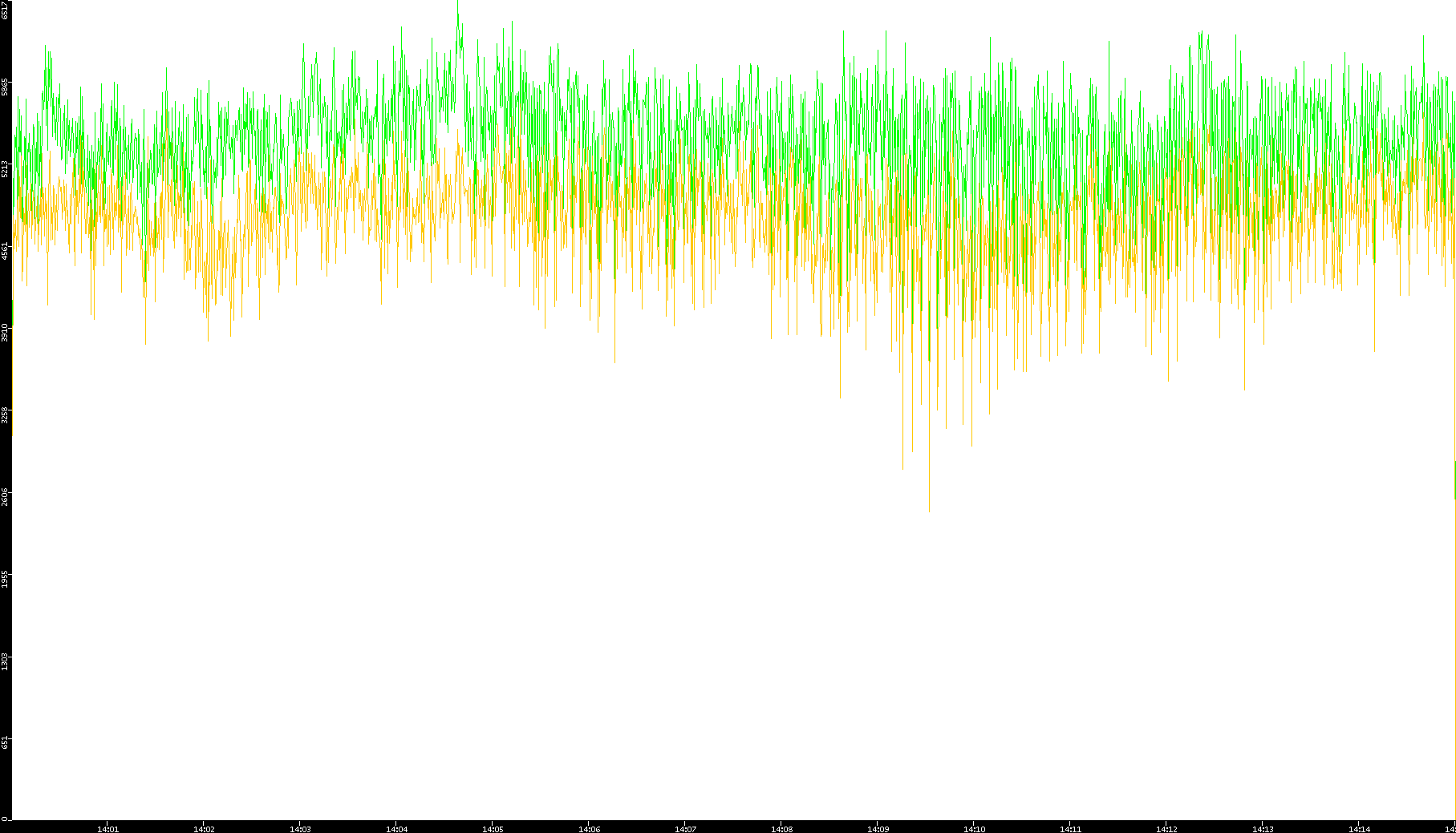Click the 6517 value on vertical axis
Image resolution: width=1456 pixels, height=833 pixels.
[6, 10]
